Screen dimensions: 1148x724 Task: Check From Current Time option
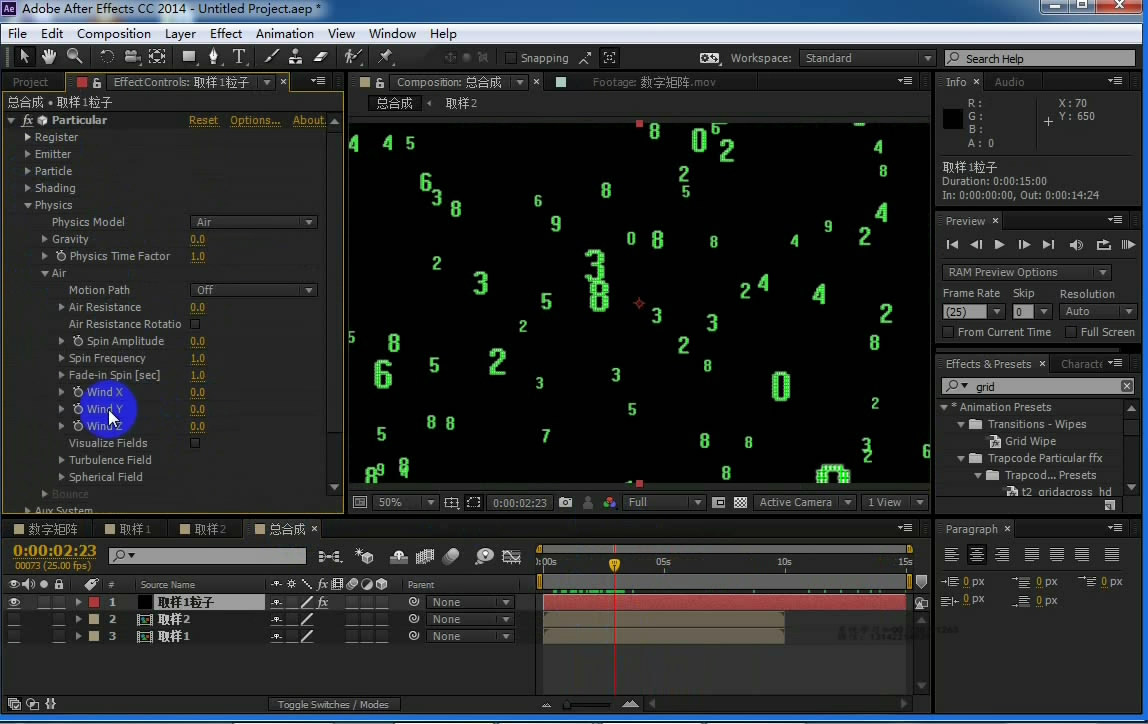click(948, 332)
